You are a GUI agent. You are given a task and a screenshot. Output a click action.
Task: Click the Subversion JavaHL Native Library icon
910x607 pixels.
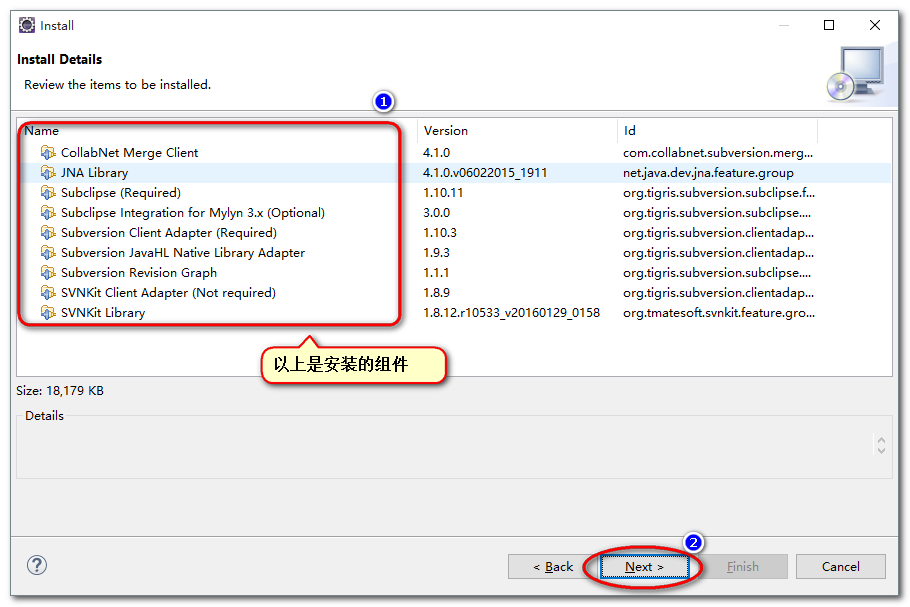pos(48,253)
